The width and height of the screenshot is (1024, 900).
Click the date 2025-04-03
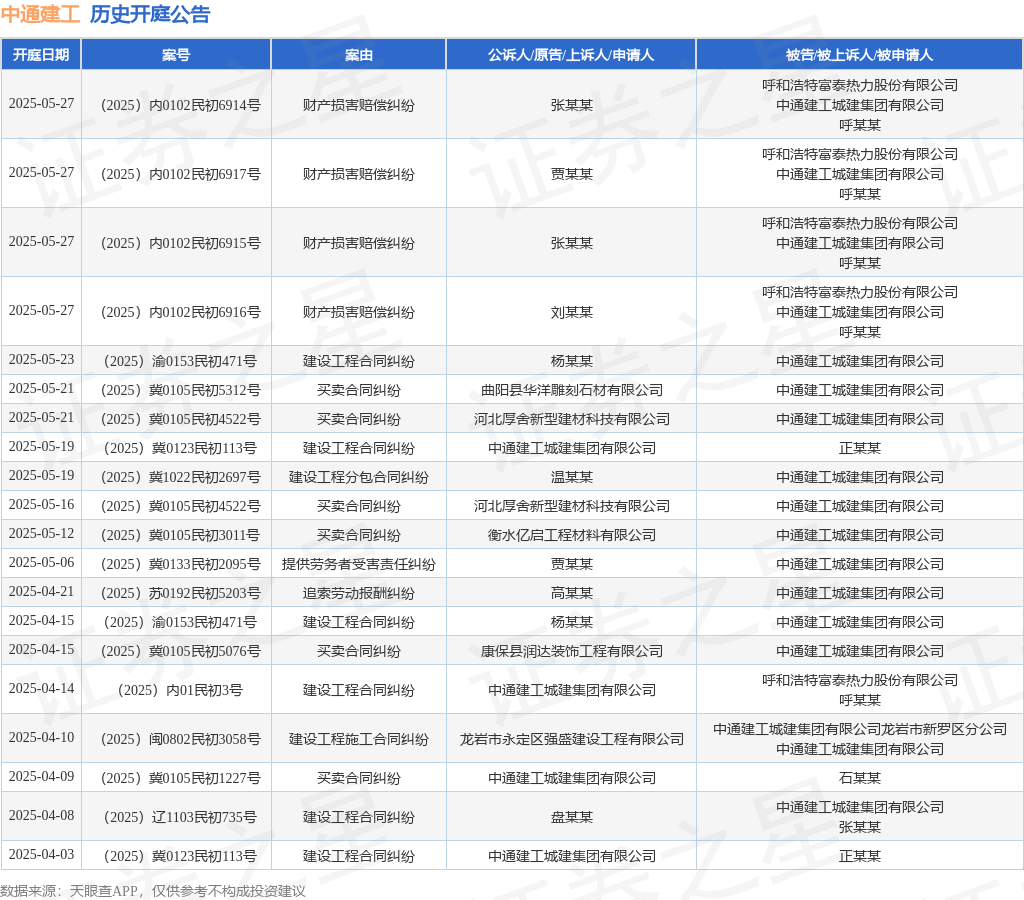[41, 854]
